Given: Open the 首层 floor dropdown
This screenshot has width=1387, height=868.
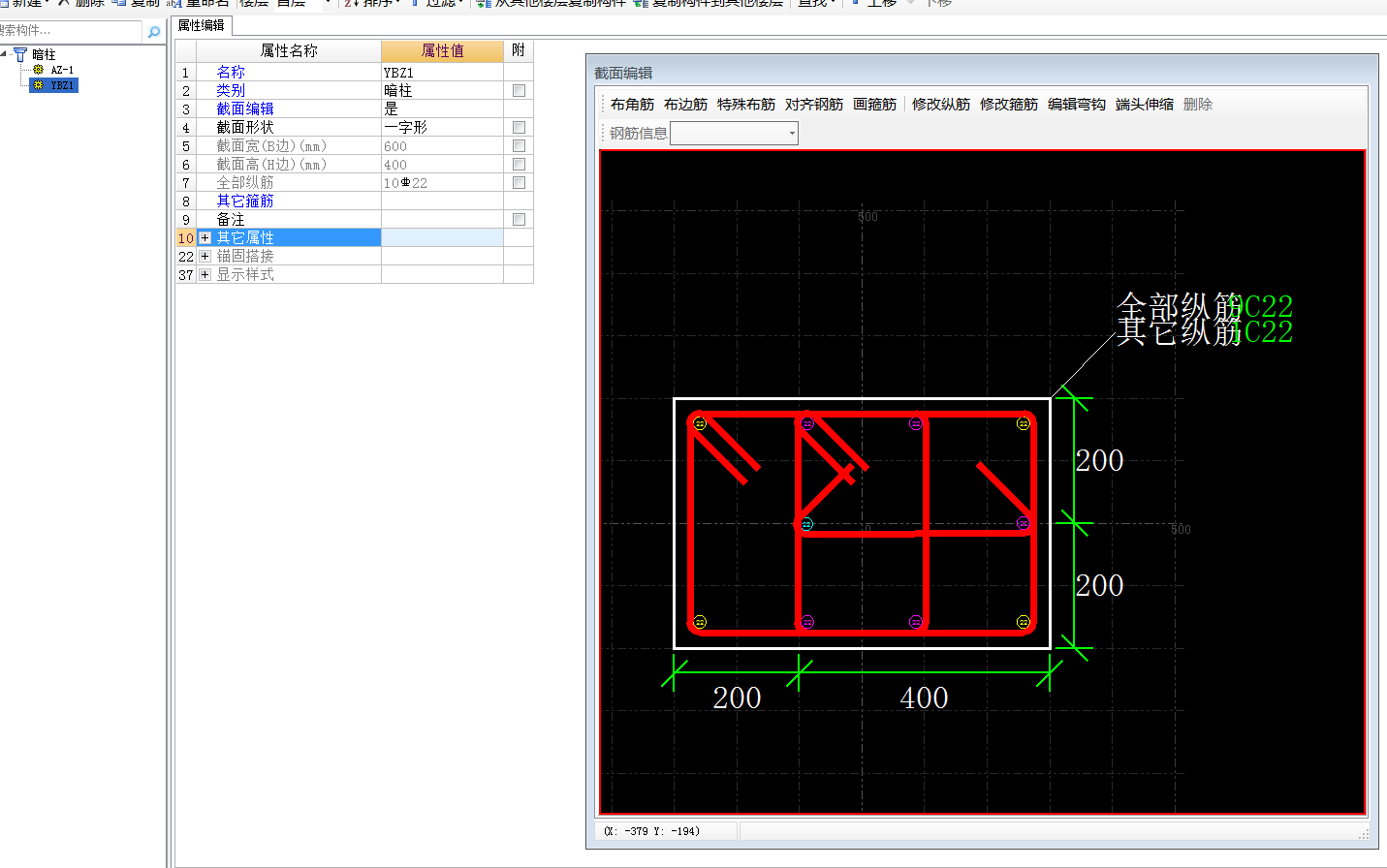Looking at the screenshot, I should pyautogui.click(x=328, y=3).
